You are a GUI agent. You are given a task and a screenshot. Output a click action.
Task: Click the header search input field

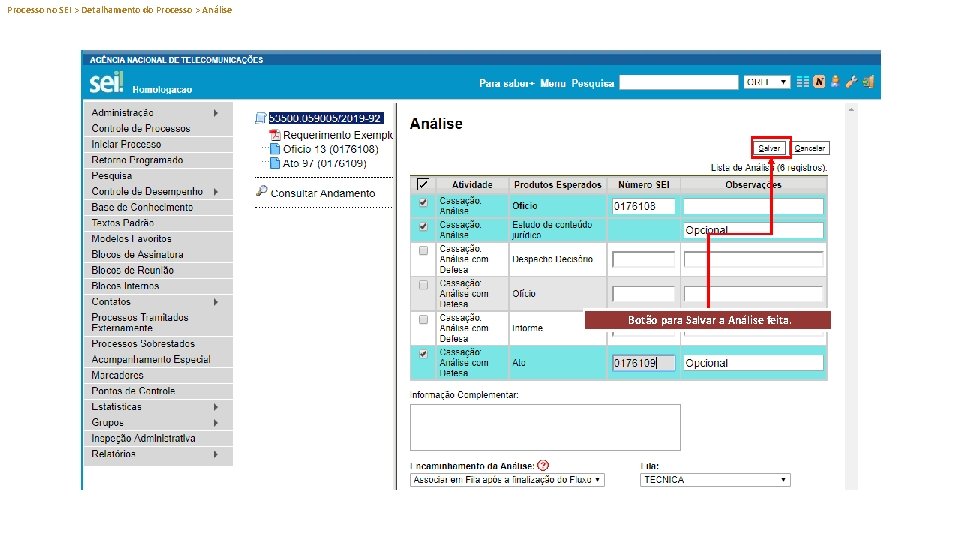(679, 82)
